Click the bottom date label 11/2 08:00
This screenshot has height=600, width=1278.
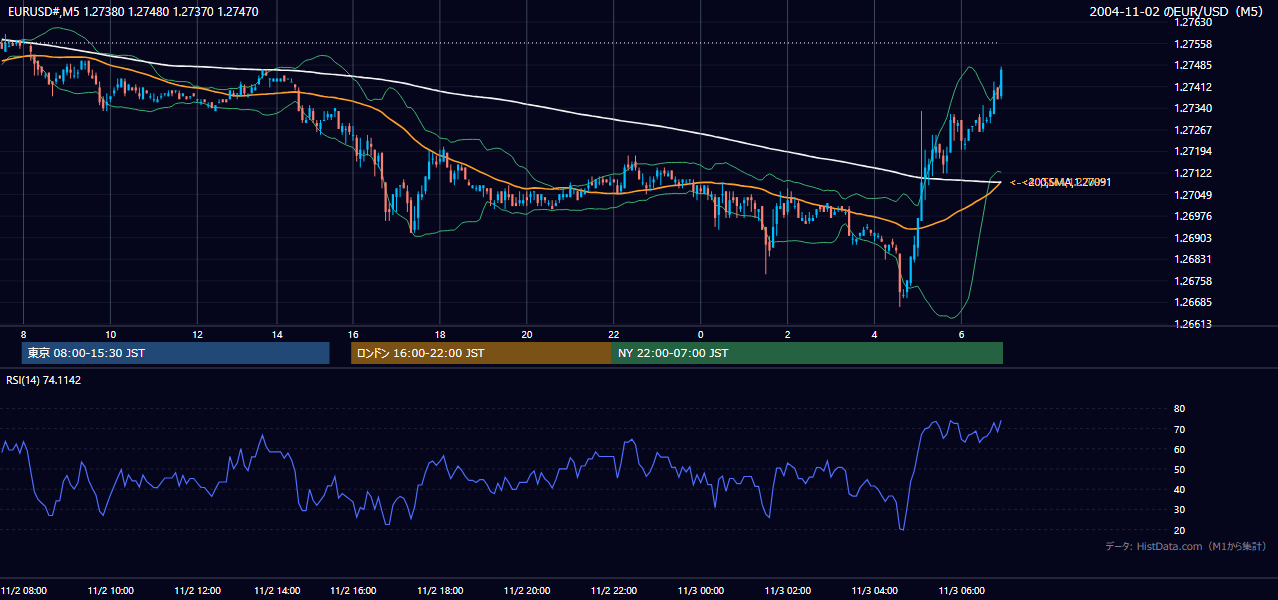(x=24, y=590)
